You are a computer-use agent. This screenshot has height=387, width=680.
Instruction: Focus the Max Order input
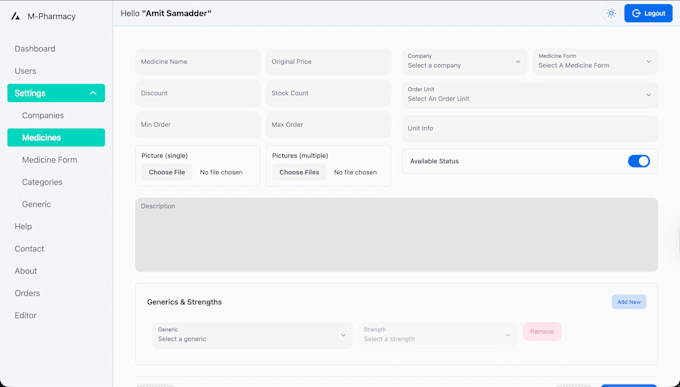click(328, 125)
